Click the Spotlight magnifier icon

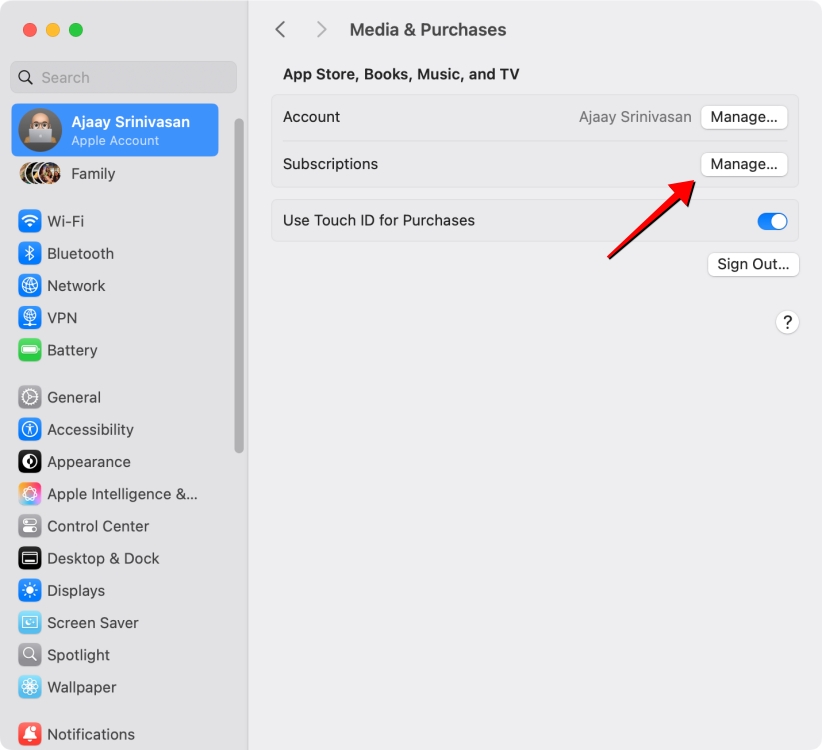[30, 655]
